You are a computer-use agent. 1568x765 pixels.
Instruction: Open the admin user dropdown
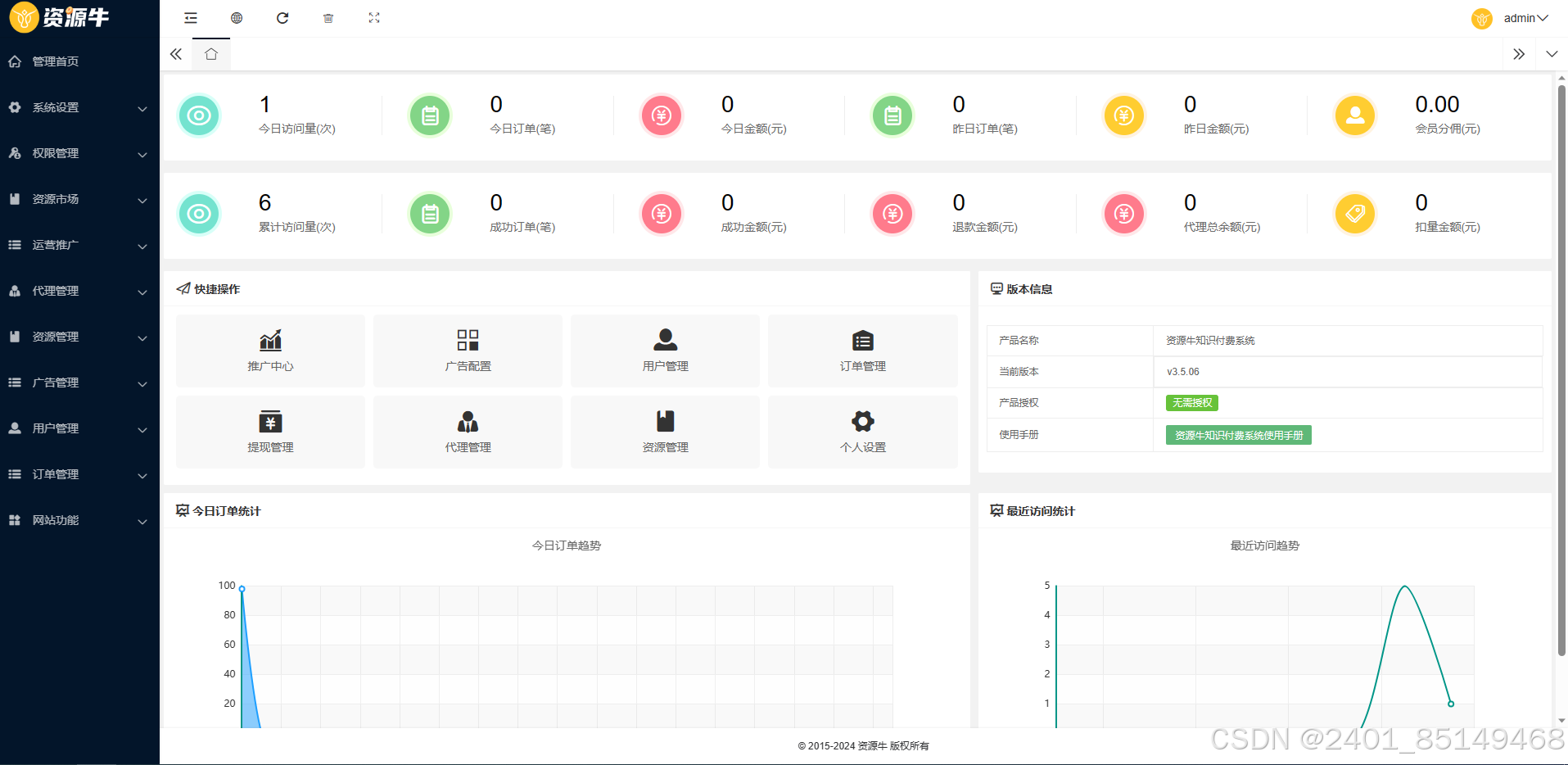click(x=1525, y=18)
